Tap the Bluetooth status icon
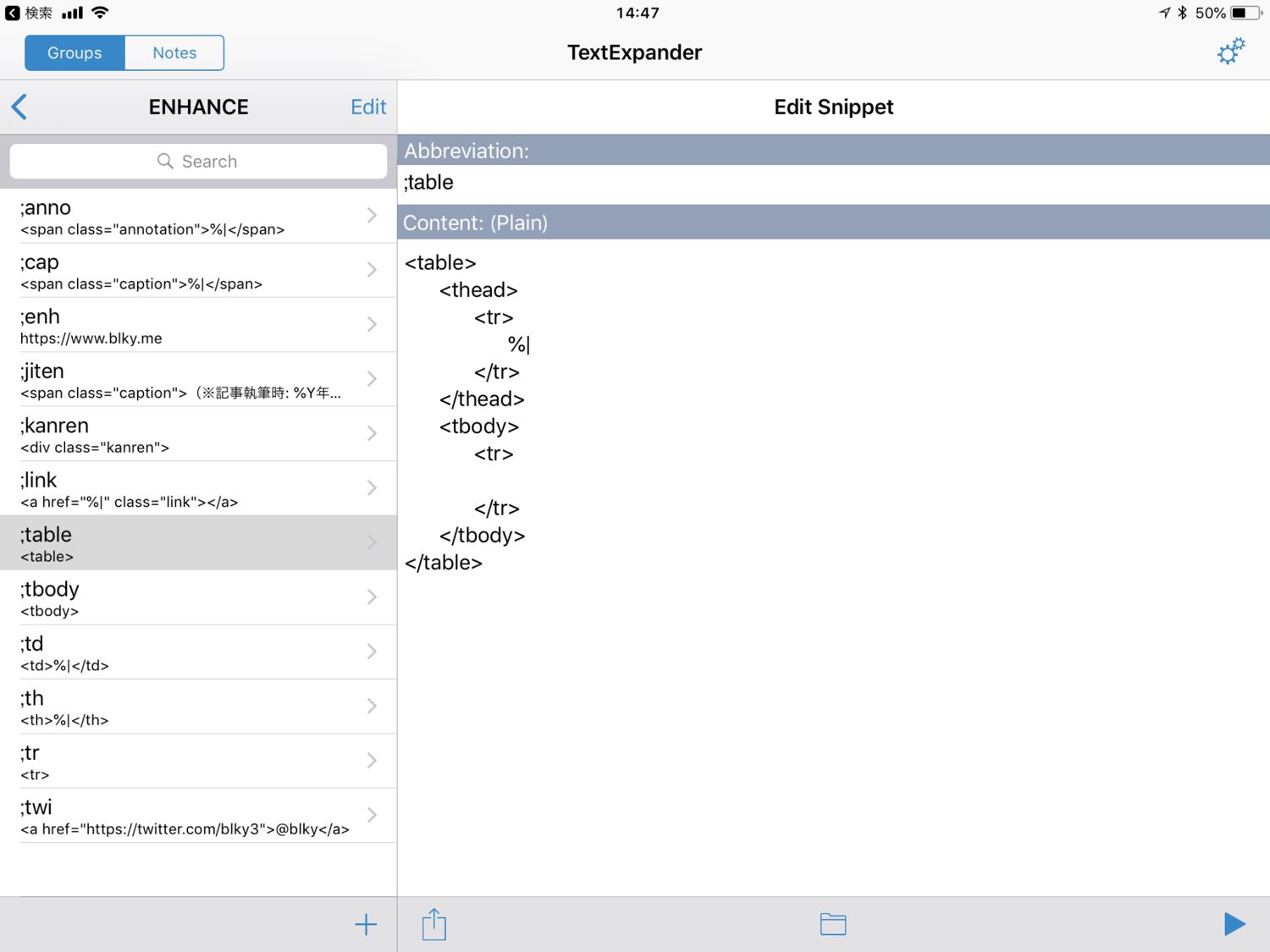1270x952 pixels. click(x=1183, y=13)
